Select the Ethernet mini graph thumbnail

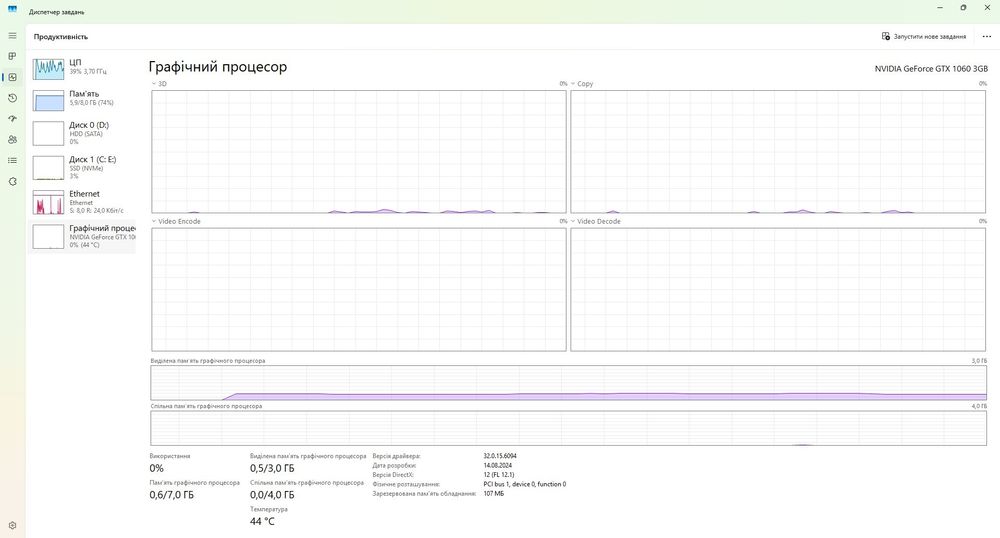click(x=48, y=202)
